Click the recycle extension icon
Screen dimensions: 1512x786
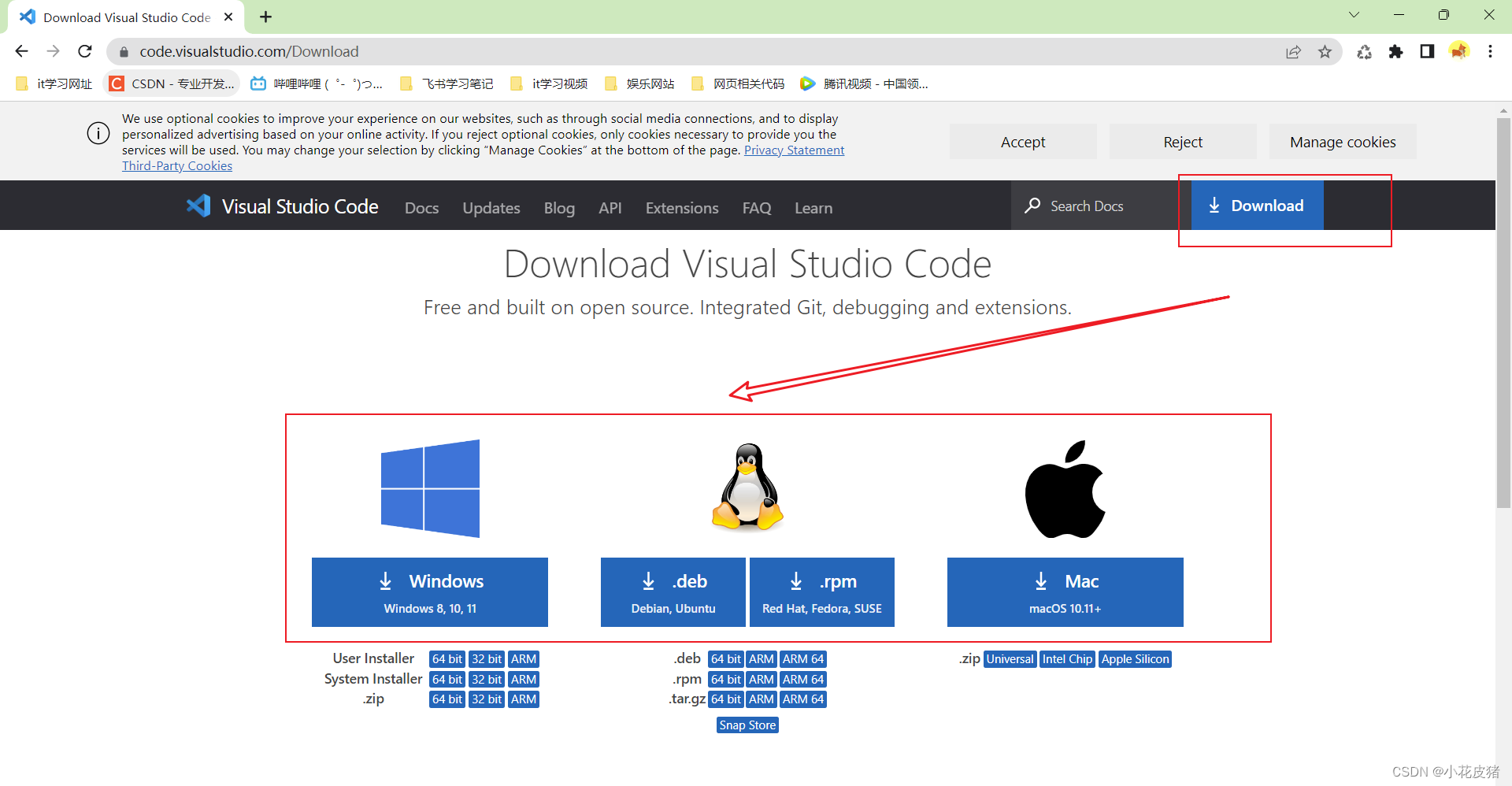(x=1364, y=52)
